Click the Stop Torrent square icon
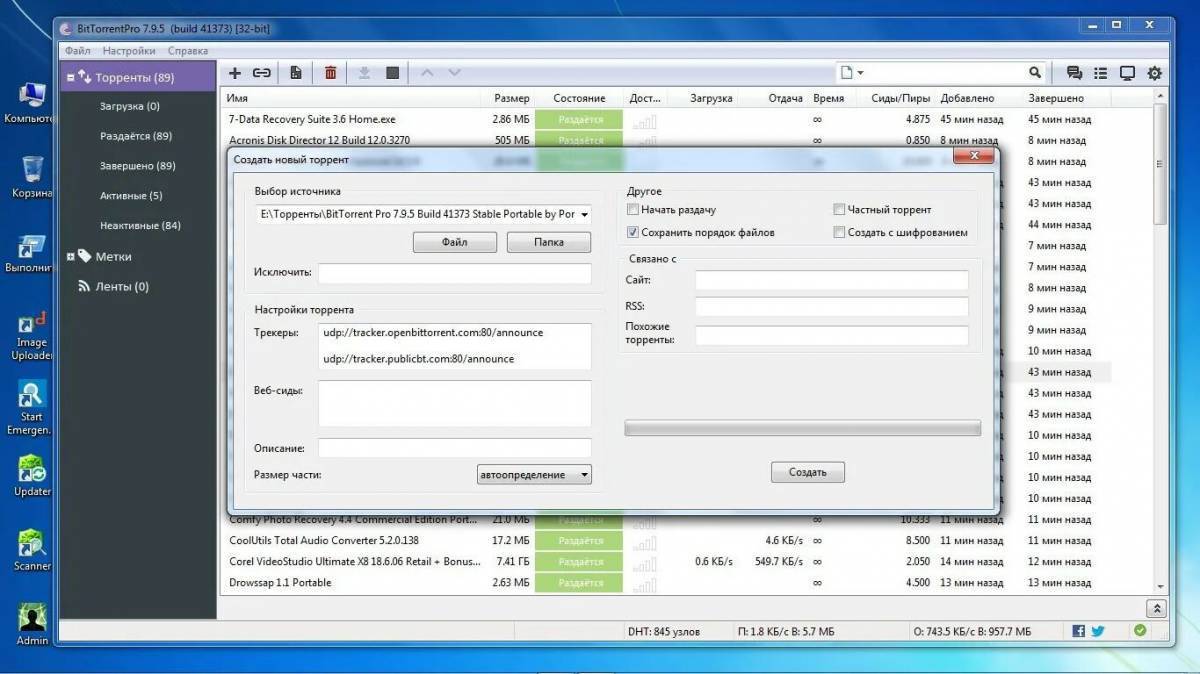 tap(393, 73)
